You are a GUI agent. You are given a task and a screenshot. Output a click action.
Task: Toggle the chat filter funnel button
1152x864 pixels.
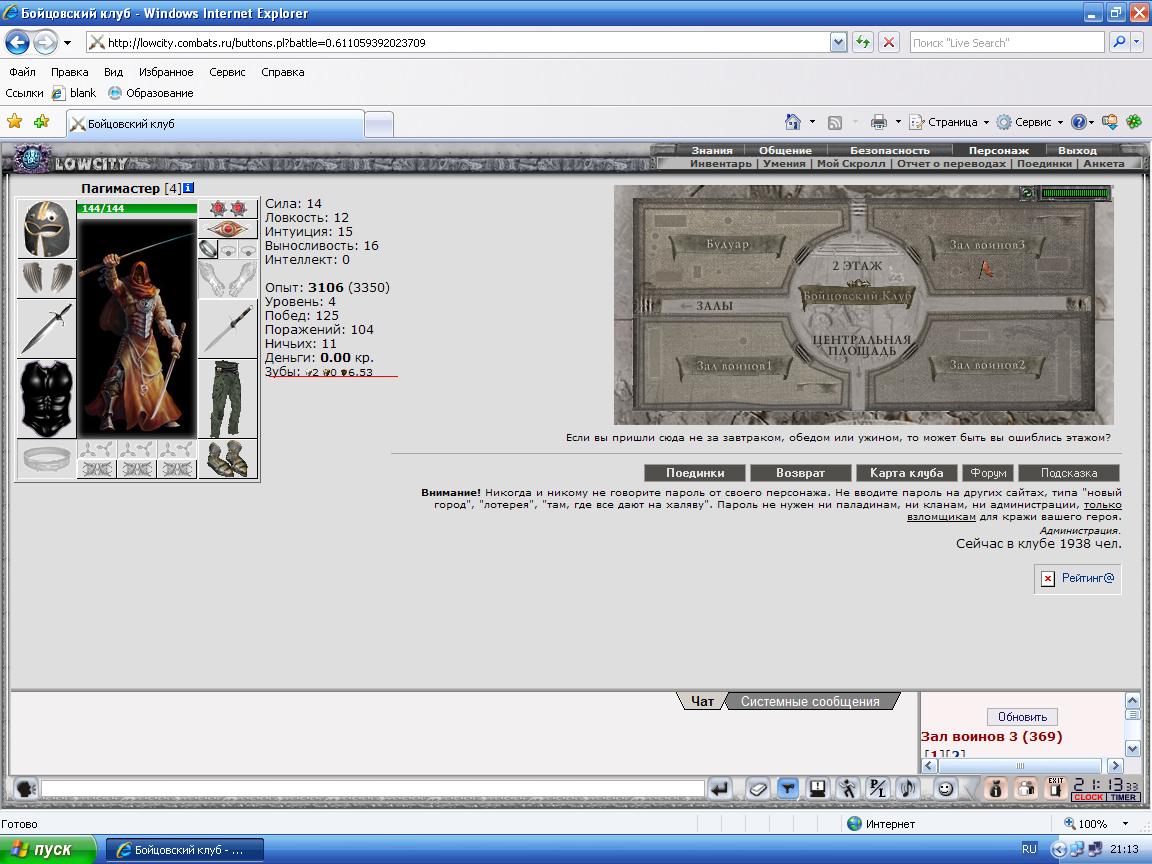(x=787, y=789)
